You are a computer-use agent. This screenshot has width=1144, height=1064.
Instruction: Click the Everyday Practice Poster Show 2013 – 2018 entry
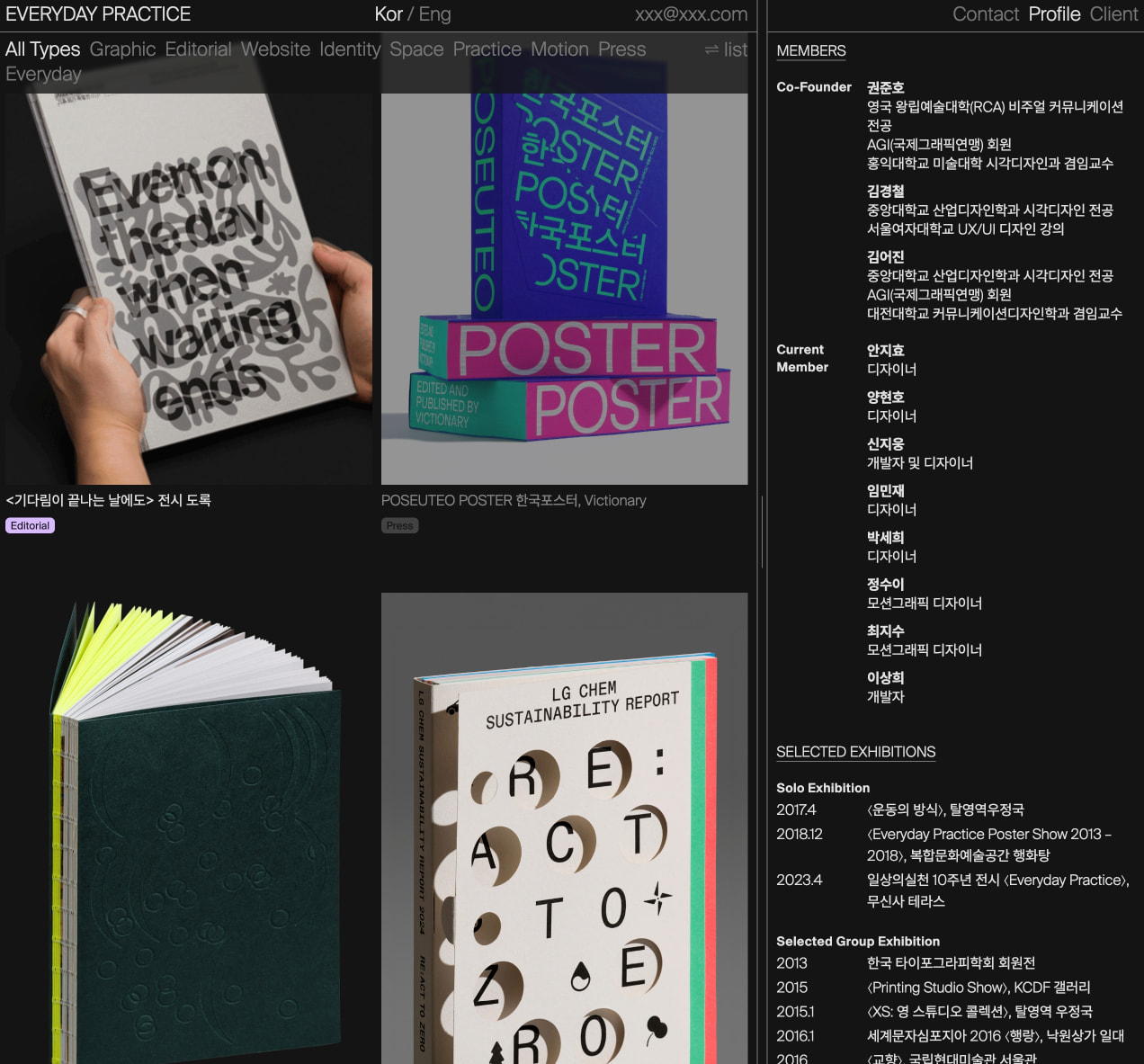click(x=954, y=845)
